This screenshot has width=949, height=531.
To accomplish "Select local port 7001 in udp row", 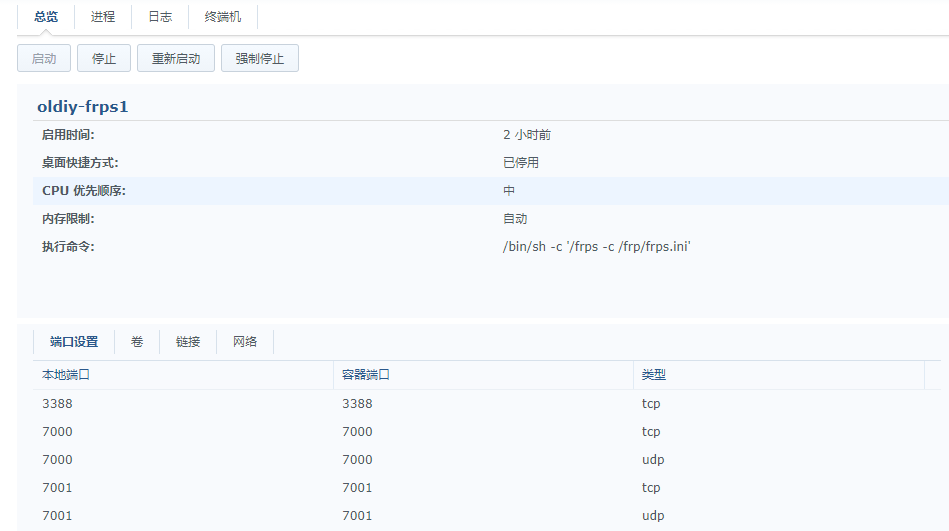I will pos(57,516).
